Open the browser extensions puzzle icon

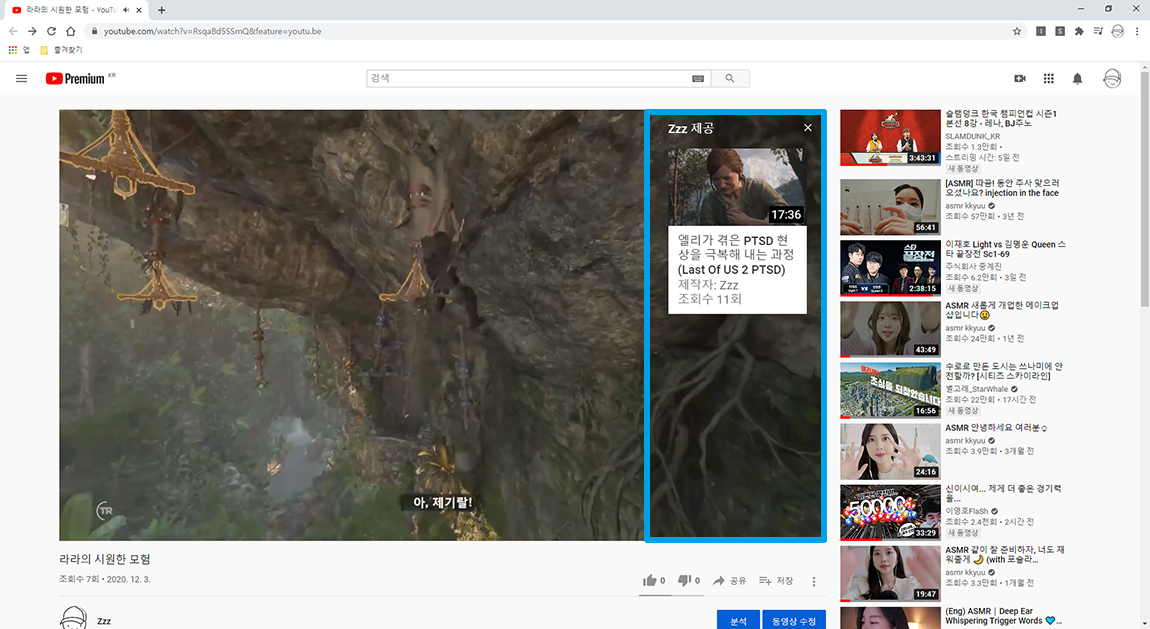[1079, 31]
